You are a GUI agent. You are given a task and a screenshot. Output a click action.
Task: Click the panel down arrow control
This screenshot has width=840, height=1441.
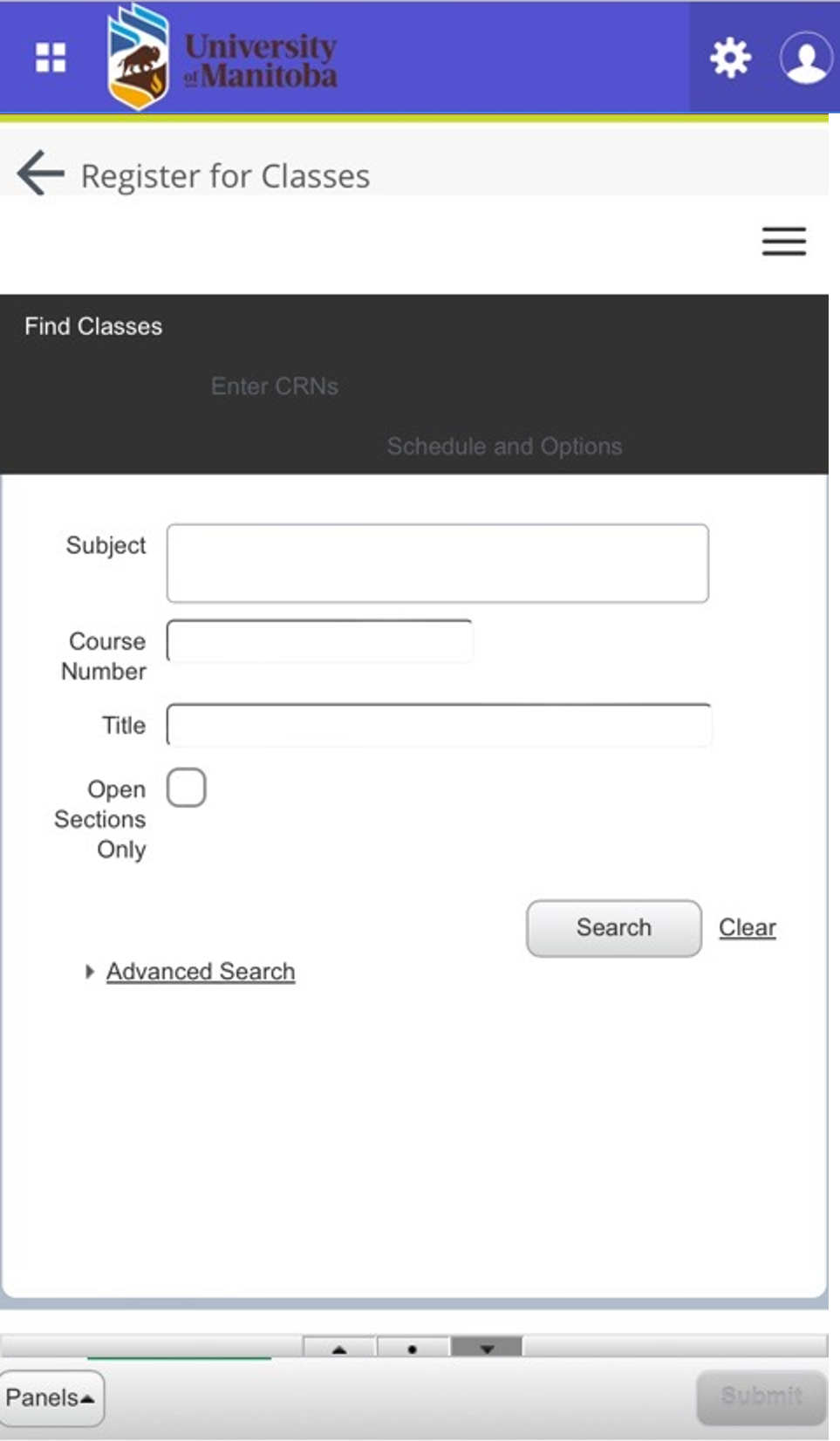(x=487, y=1349)
